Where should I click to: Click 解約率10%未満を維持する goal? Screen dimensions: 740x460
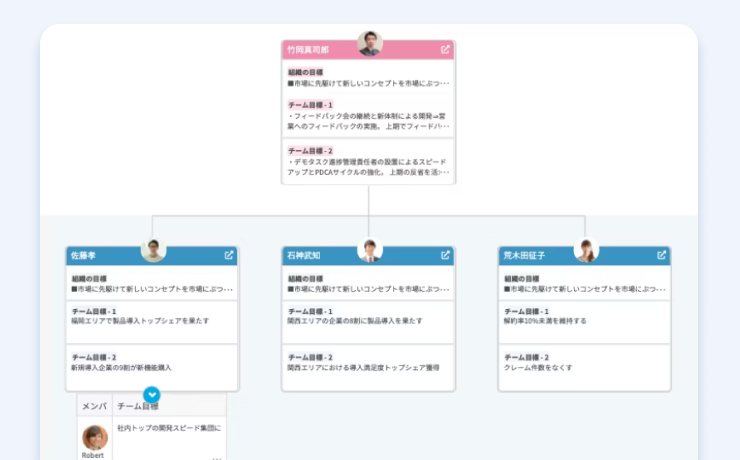click(x=545, y=321)
